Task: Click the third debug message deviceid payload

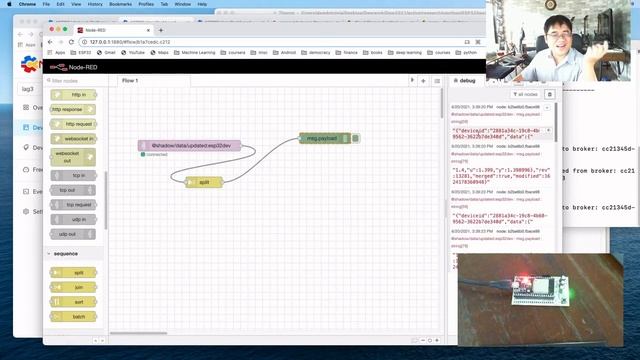Action: coord(500,218)
